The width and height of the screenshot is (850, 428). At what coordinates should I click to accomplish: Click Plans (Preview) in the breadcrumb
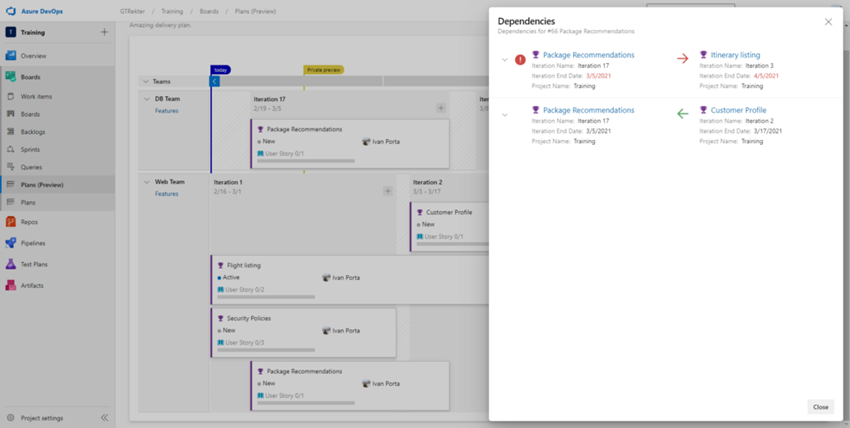click(255, 11)
